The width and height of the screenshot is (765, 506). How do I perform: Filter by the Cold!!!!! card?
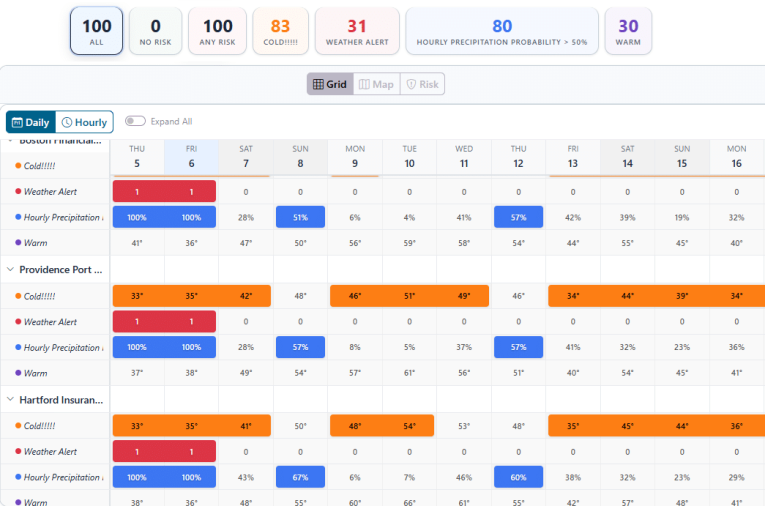(281, 31)
